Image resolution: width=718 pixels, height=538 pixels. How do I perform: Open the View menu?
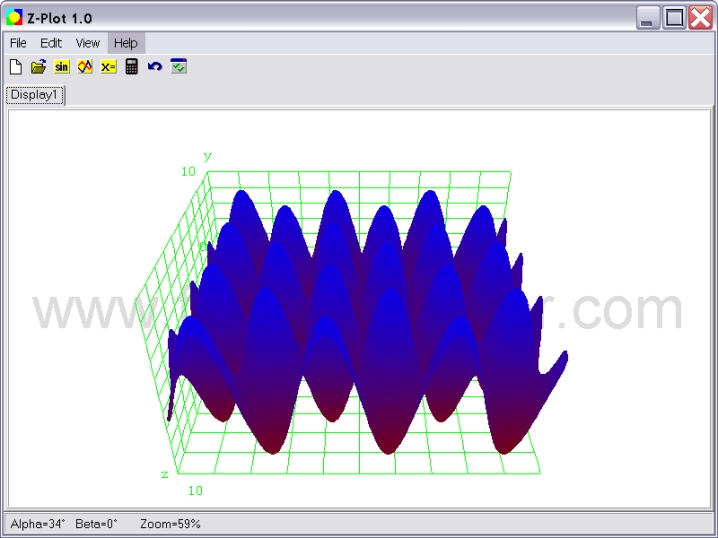coord(88,43)
